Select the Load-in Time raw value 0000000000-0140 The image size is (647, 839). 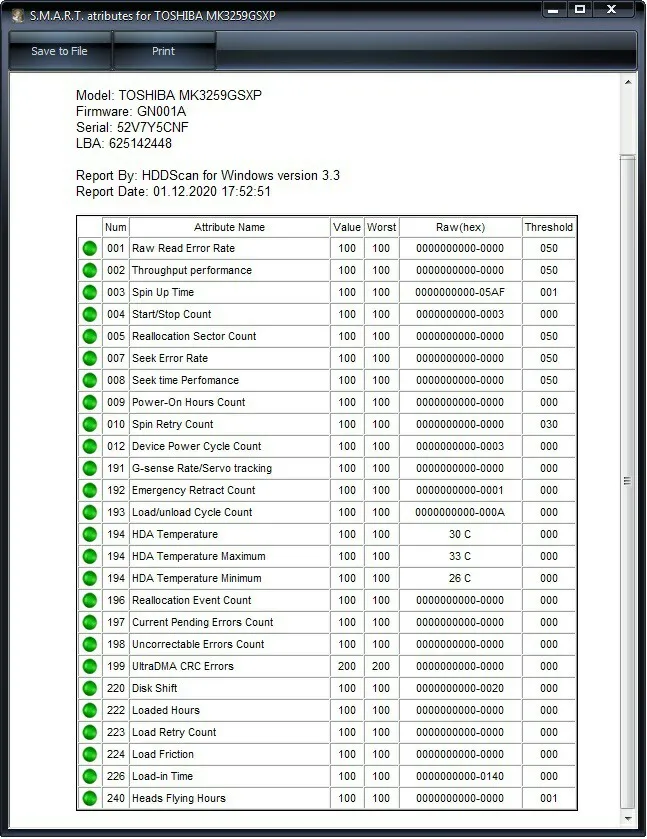click(460, 776)
